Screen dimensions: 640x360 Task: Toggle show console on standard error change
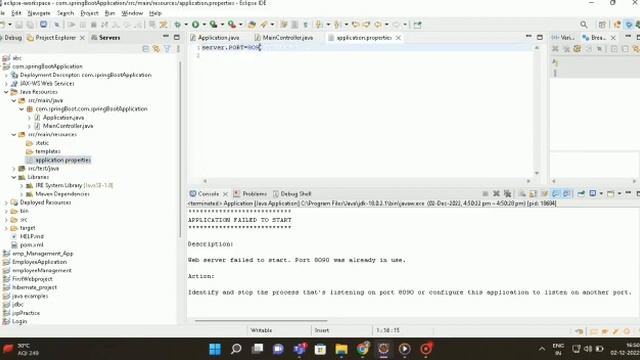click(567, 193)
